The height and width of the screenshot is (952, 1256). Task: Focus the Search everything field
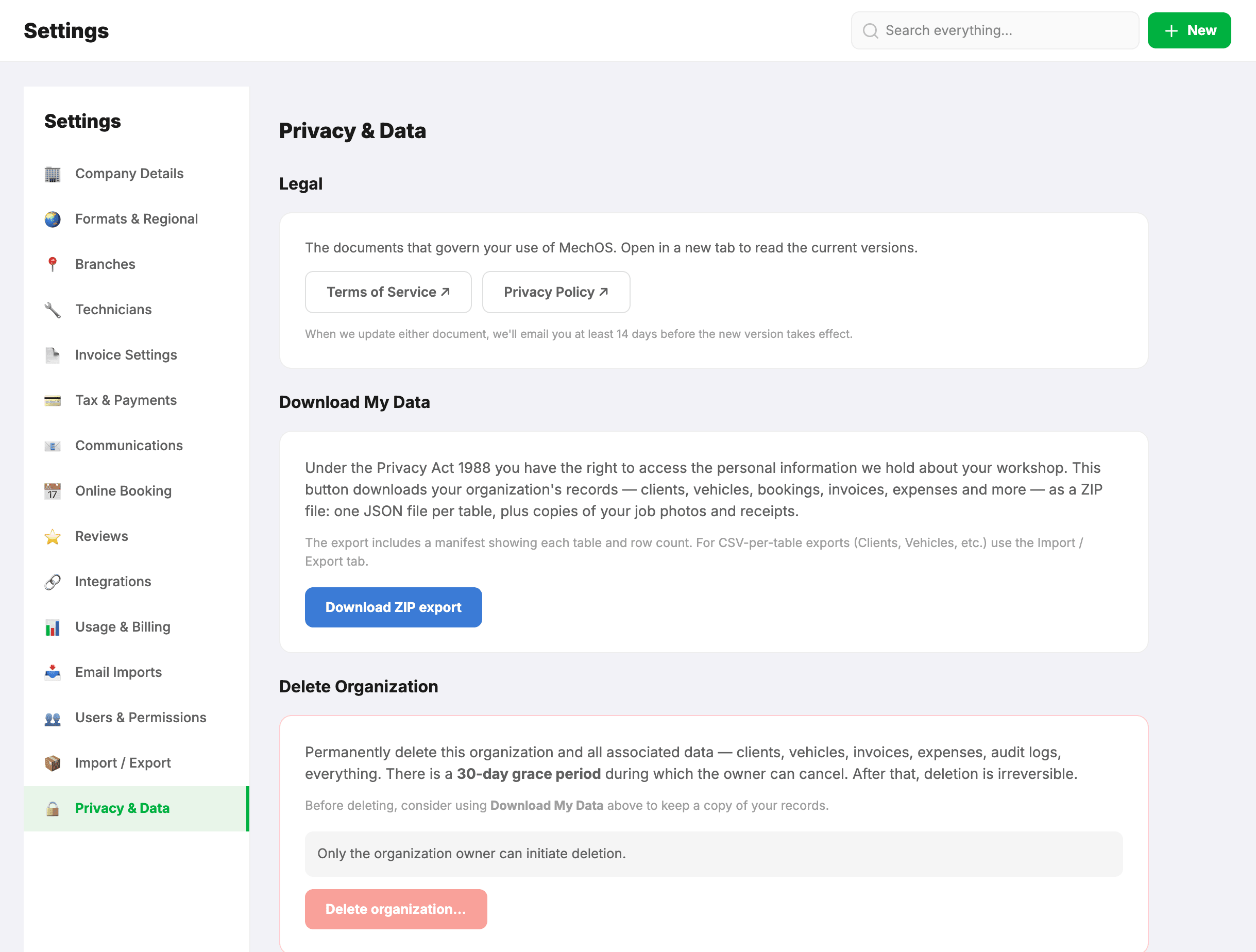(995, 31)
